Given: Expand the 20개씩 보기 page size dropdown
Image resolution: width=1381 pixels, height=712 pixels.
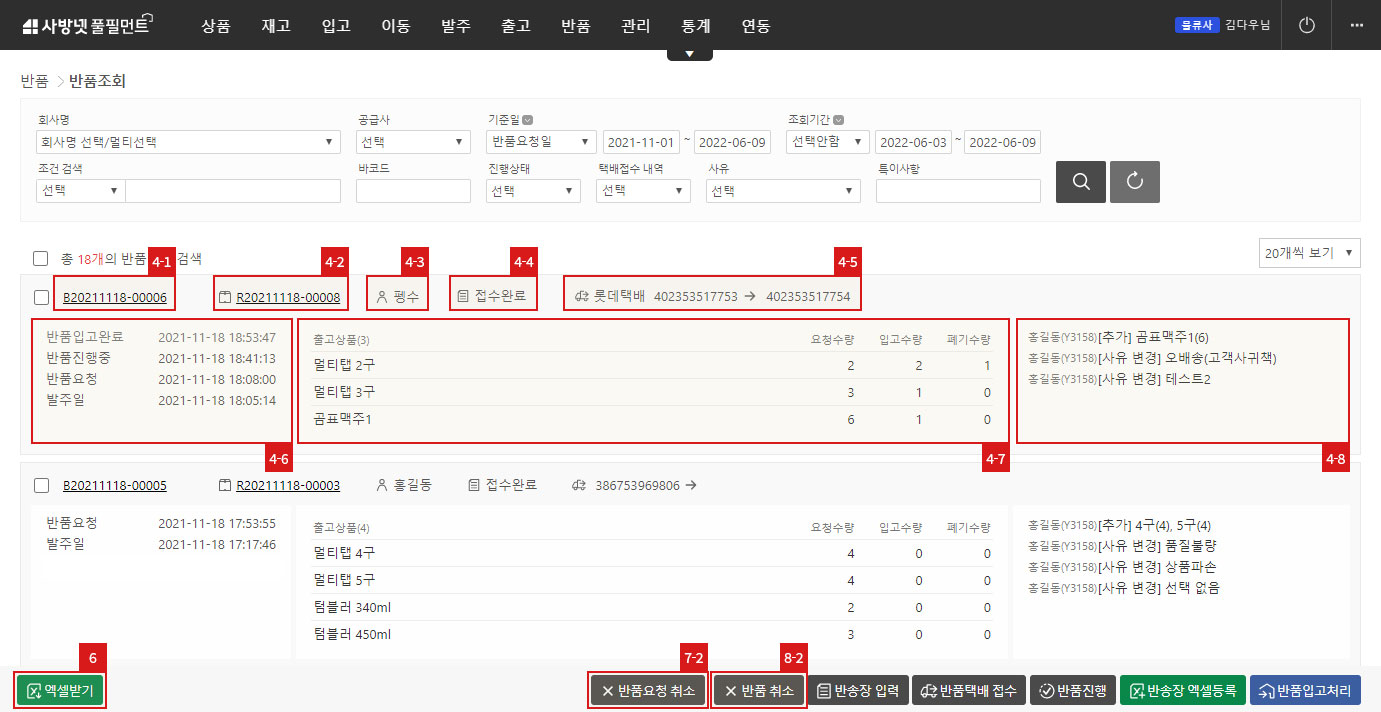Looking at the screenshot, I should coord(1309,253).
